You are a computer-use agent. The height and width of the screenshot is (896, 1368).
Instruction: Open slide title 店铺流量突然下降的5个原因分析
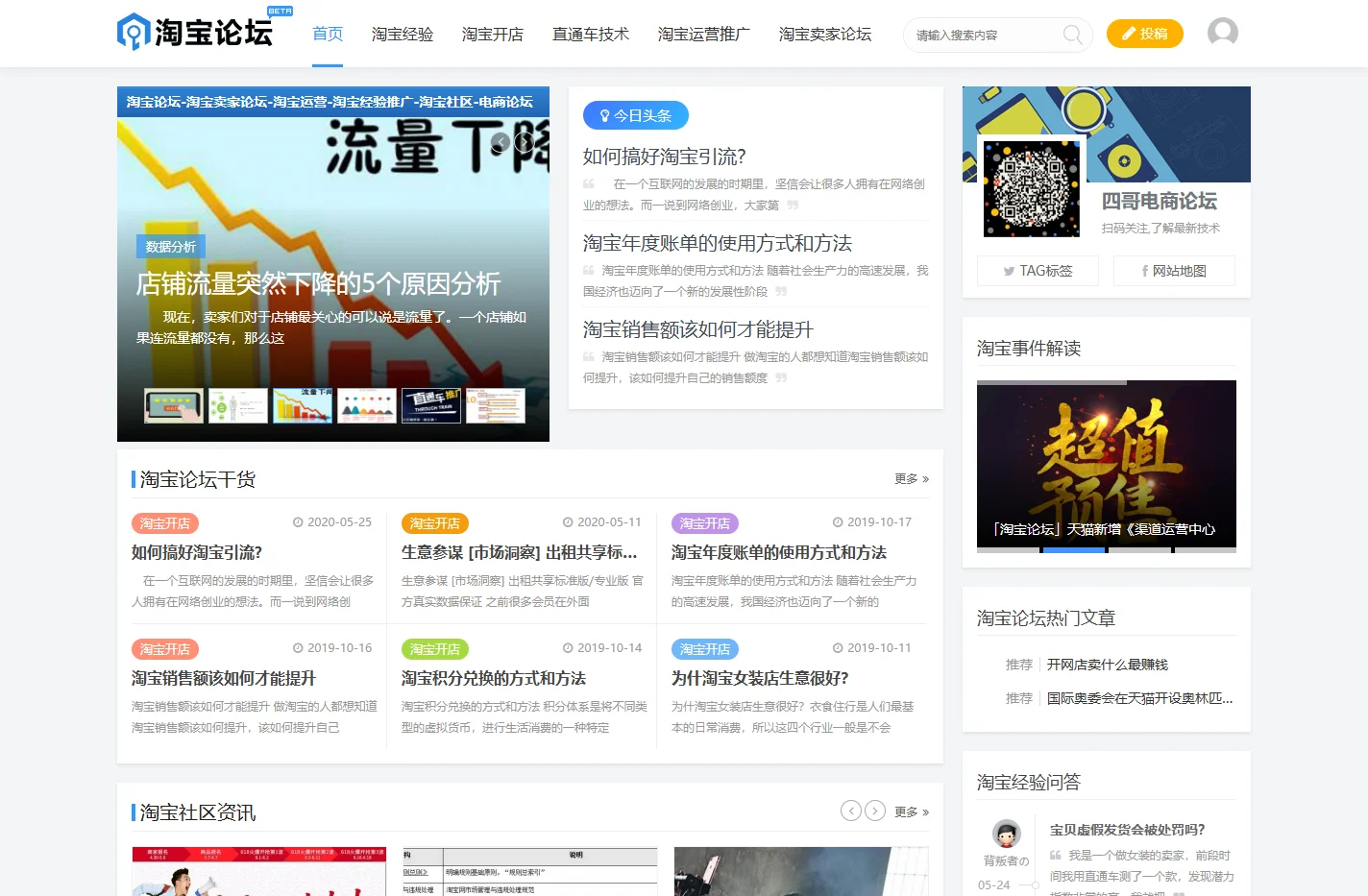tap(318, 284)
